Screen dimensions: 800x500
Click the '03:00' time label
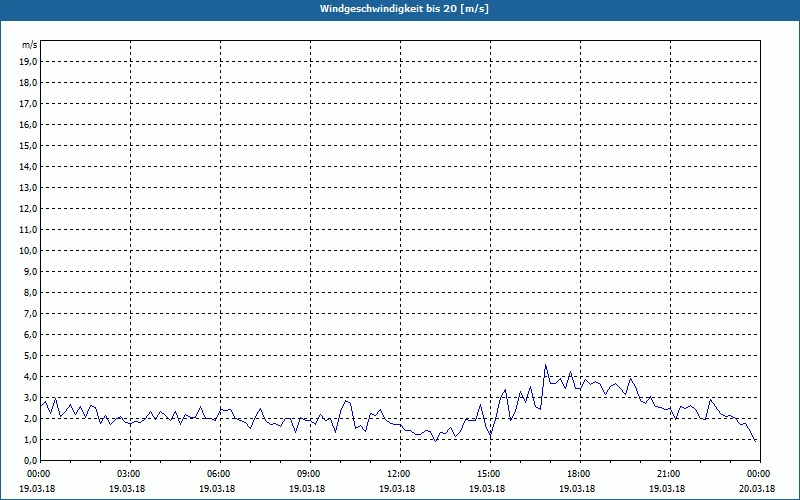pyautogui.click(x=128, y=474)
